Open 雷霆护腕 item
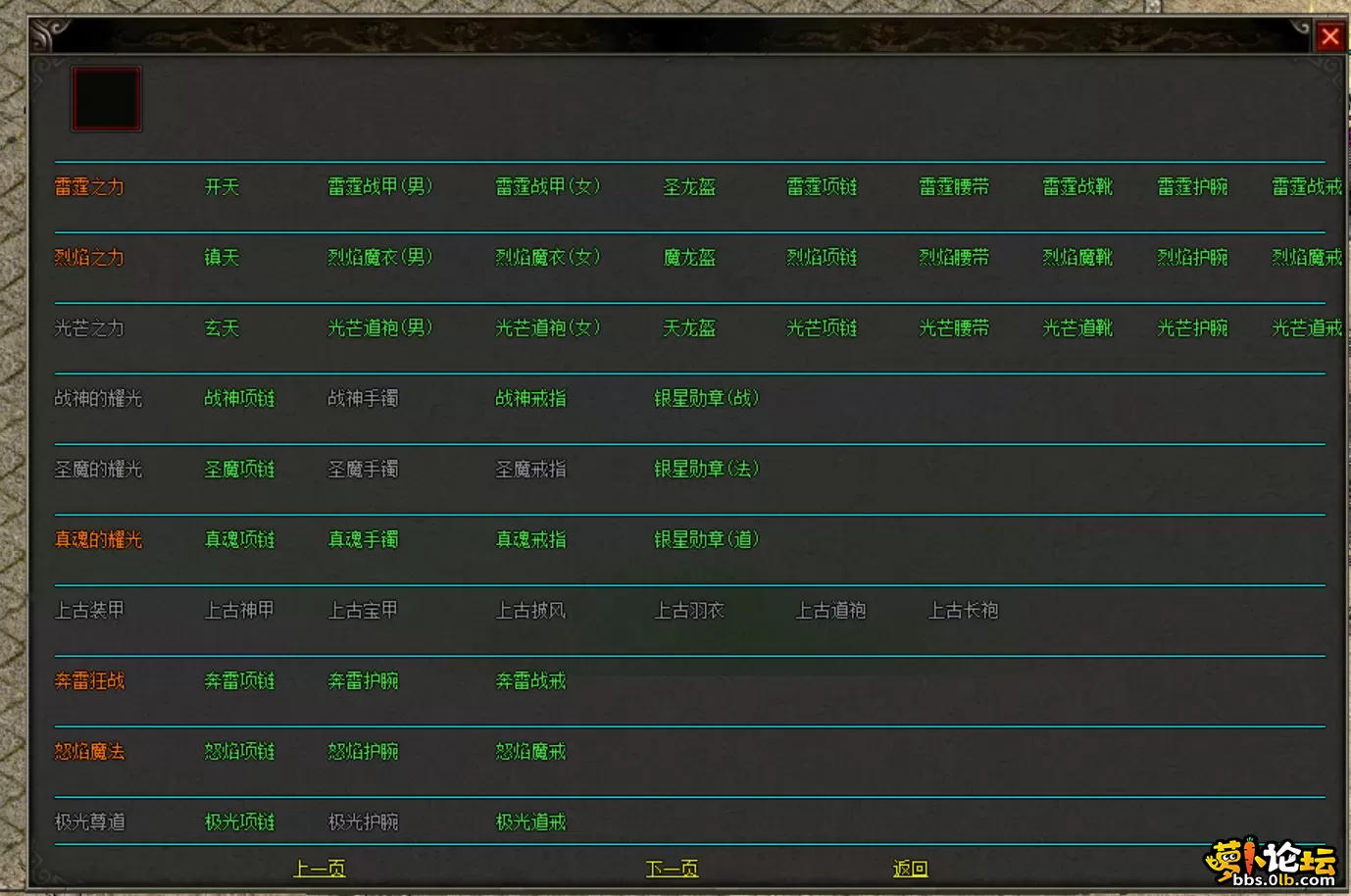 [1192, 186]
